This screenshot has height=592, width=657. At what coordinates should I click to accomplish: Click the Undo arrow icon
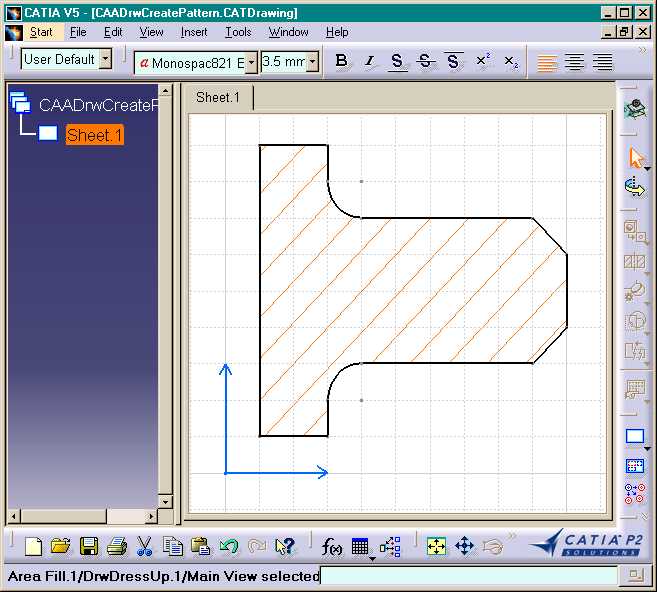(229, 546)
